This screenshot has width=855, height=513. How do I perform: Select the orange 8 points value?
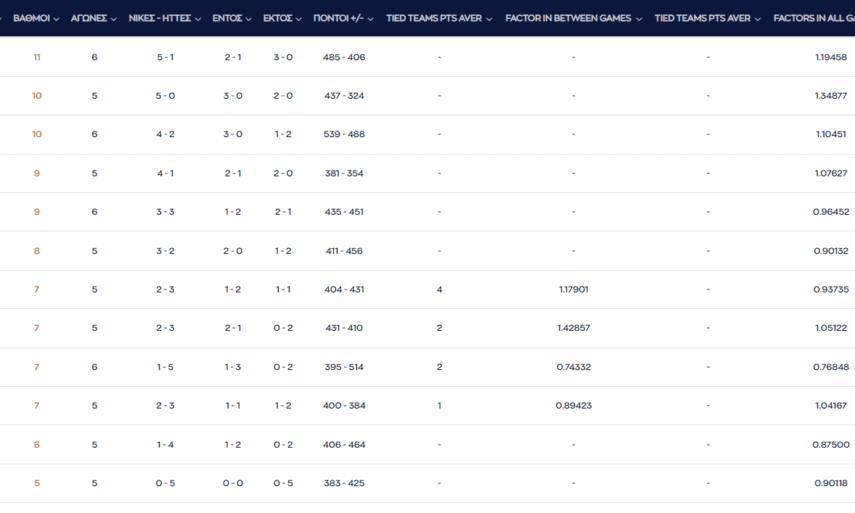(x=37, y=251)
